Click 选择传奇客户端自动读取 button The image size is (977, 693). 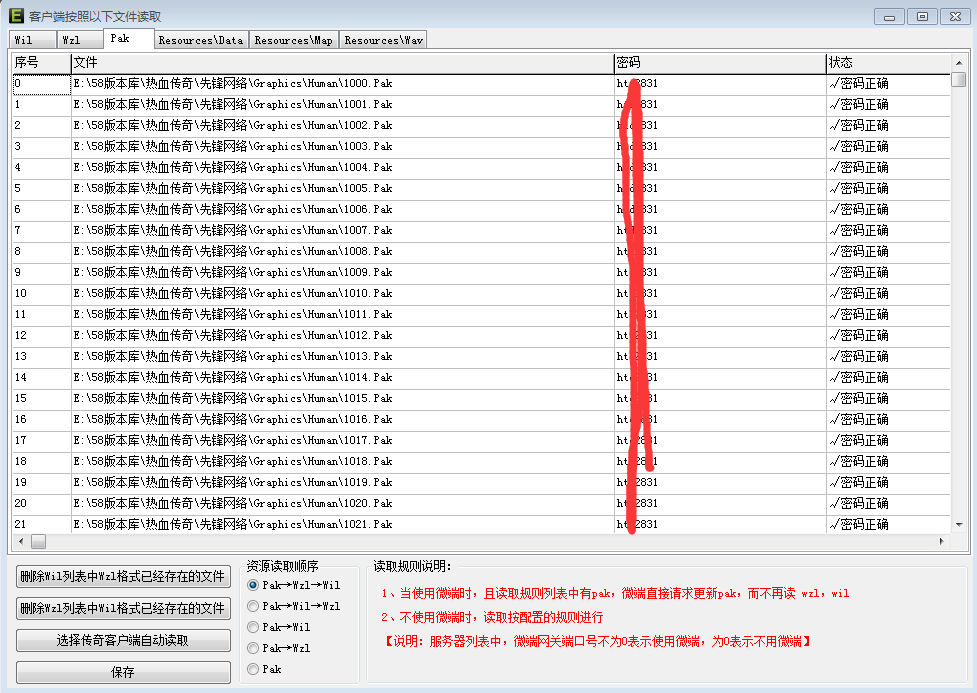pos(123,640)
